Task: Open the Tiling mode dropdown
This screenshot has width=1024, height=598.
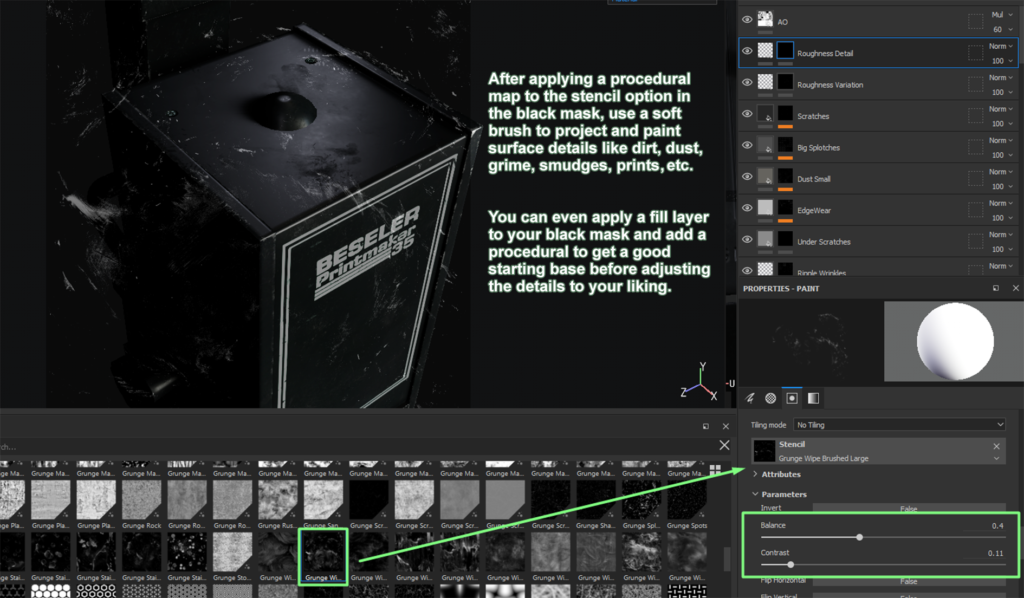Action: click(900, 424)
